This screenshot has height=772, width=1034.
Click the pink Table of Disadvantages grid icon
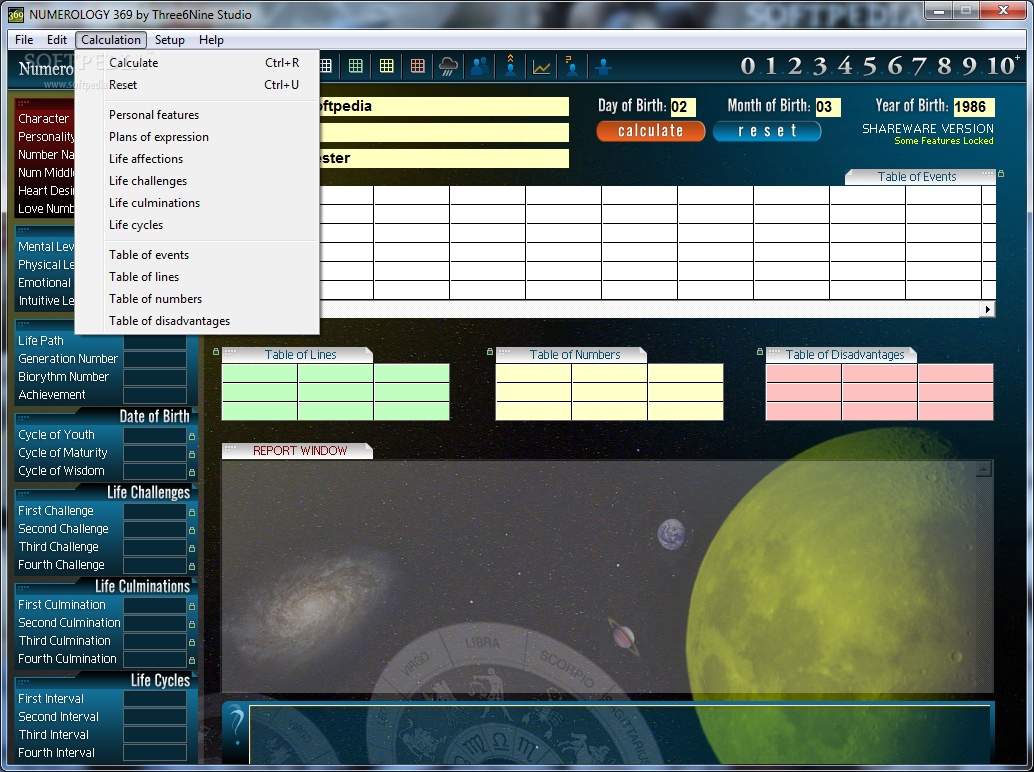pos(417,66)
